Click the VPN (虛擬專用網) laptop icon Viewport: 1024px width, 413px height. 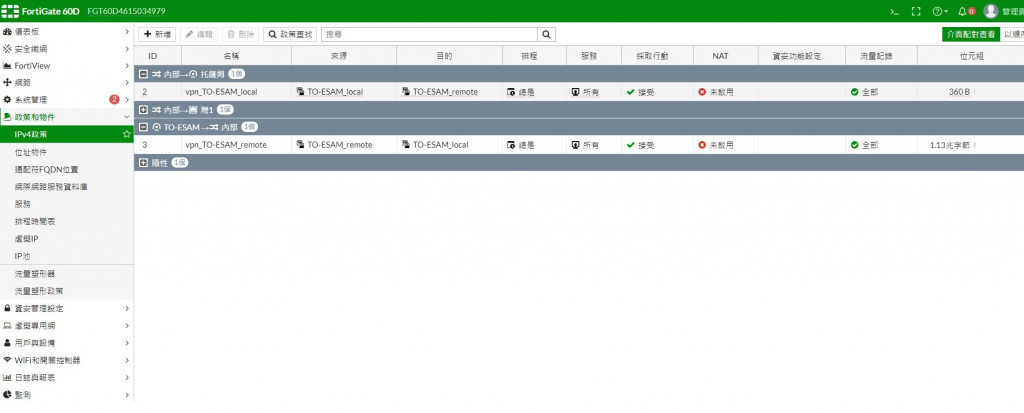coord(7,325)
